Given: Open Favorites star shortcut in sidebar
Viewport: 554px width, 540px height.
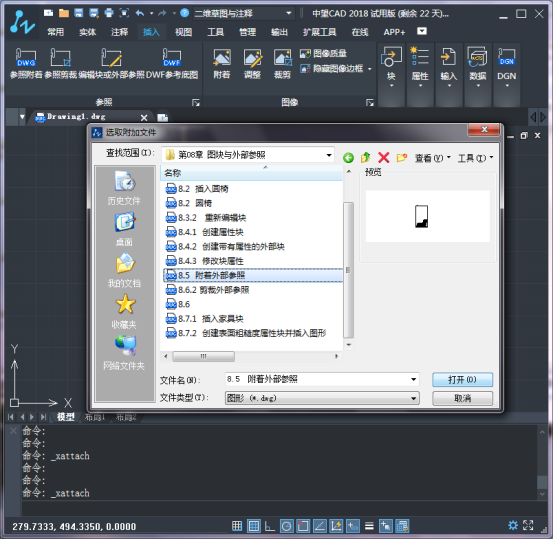Looking at the screenshot, I should [124, 311].
